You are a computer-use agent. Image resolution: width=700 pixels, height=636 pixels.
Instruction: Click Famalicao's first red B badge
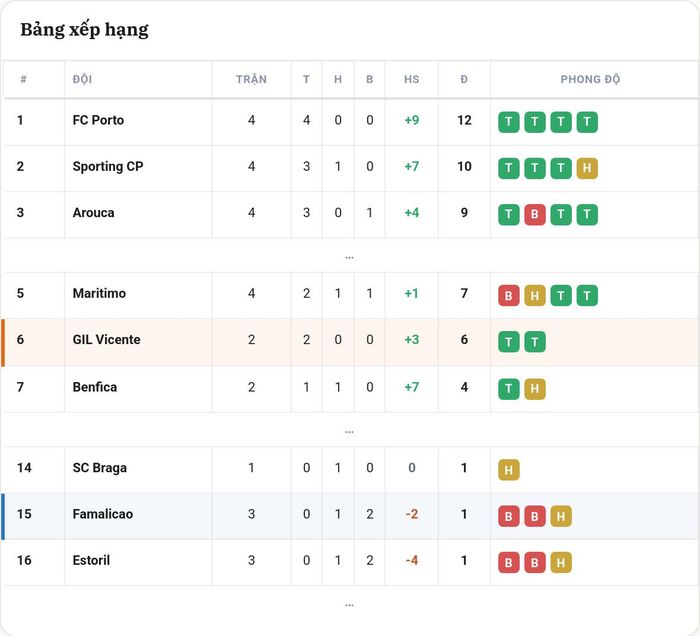(x=508, y=516)
